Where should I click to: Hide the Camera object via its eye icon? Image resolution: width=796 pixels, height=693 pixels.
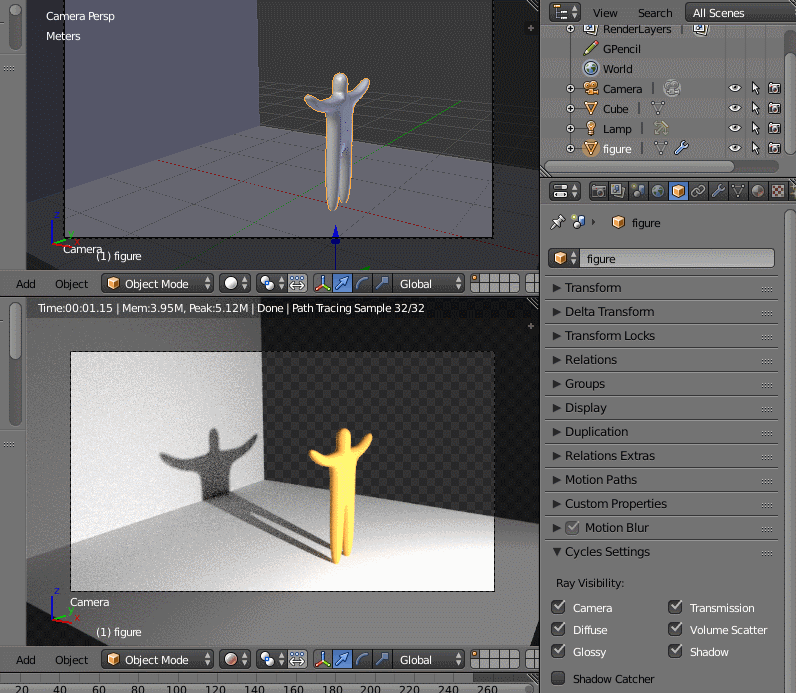point(735,88)
